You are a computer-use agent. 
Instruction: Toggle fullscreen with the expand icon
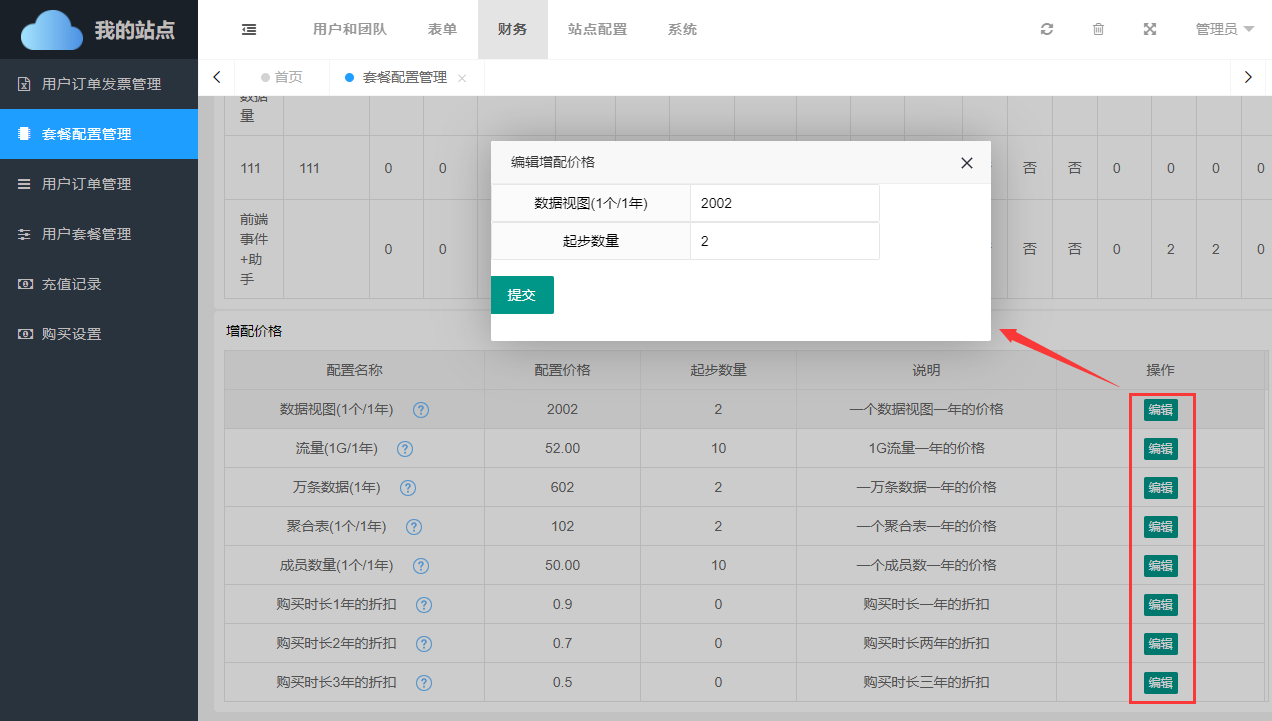coord(1150,30)
